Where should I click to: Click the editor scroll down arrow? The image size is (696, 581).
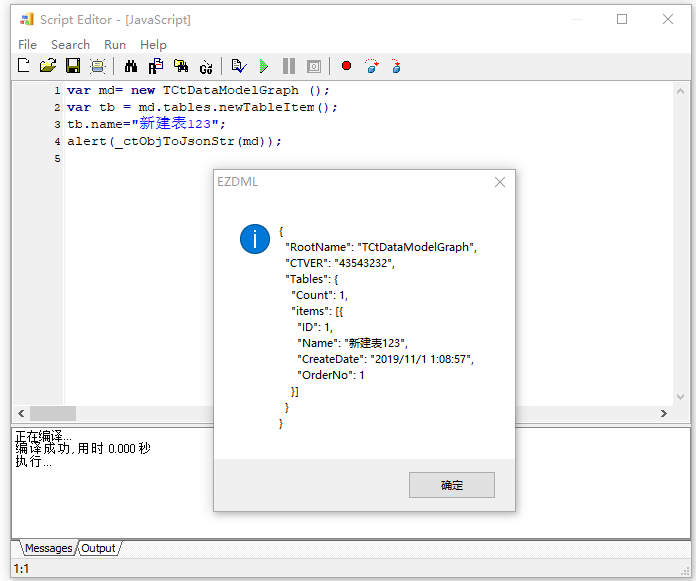click(680, 397)
